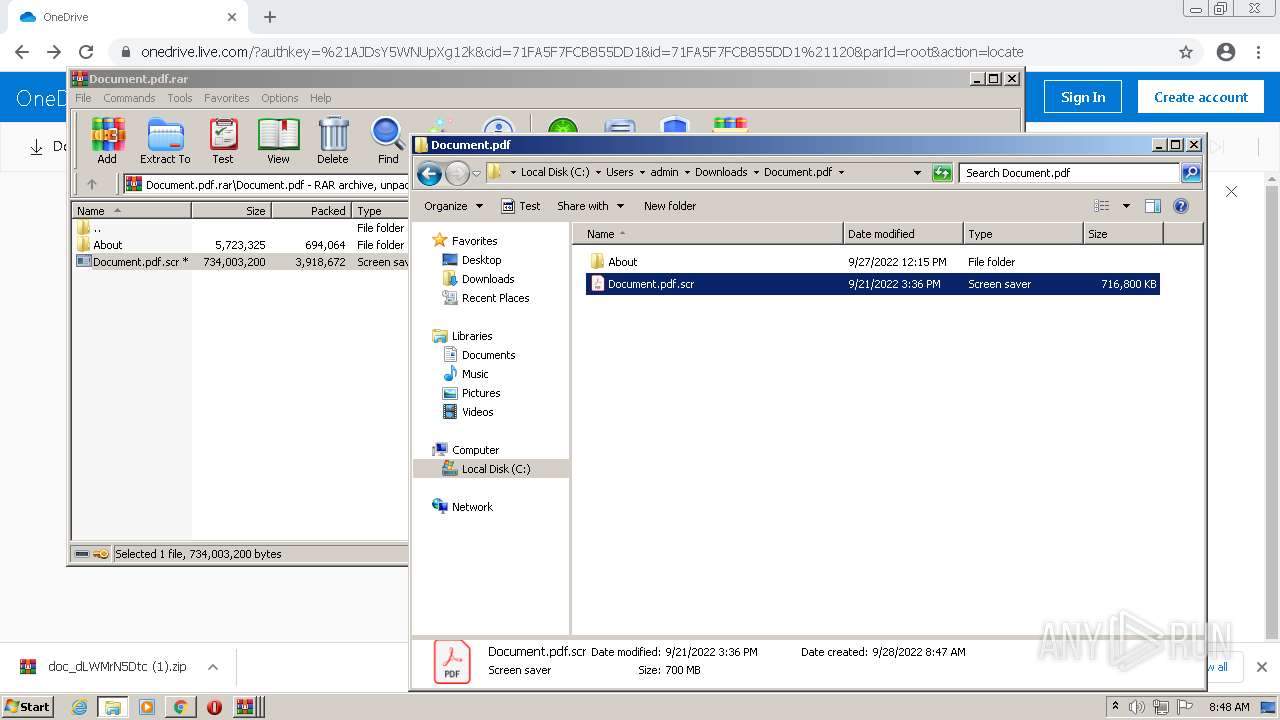
Task: Click the browser Reload button
Action: click(86, 52)
